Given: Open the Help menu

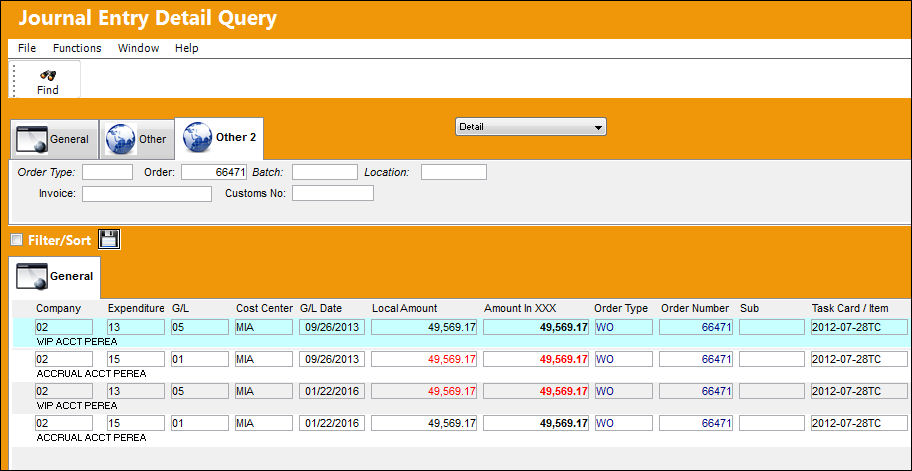Looking at the screenshot, I should [x=187, y=48].
